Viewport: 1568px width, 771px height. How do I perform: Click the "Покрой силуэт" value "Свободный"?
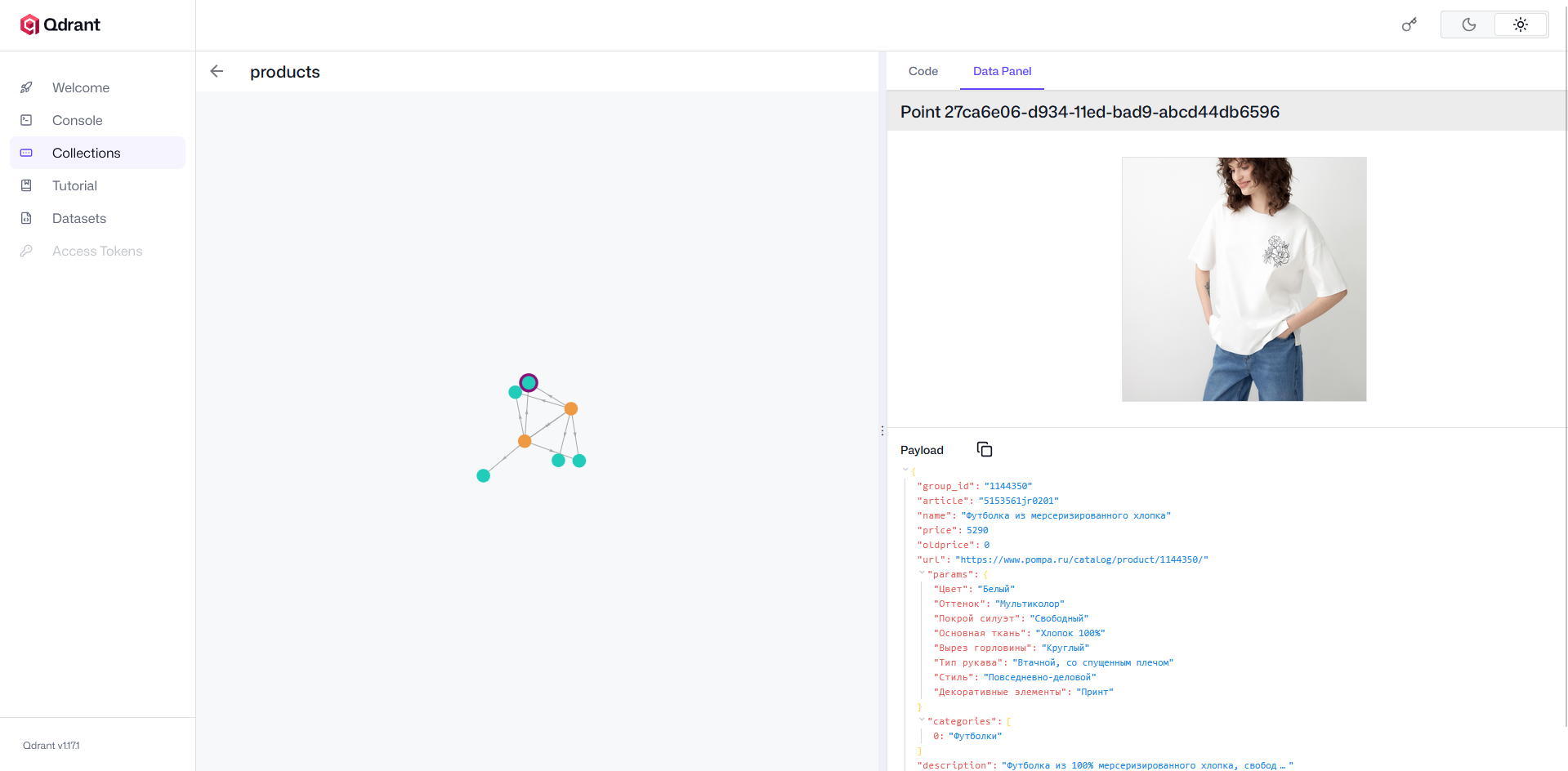(x=1059, y=618)
